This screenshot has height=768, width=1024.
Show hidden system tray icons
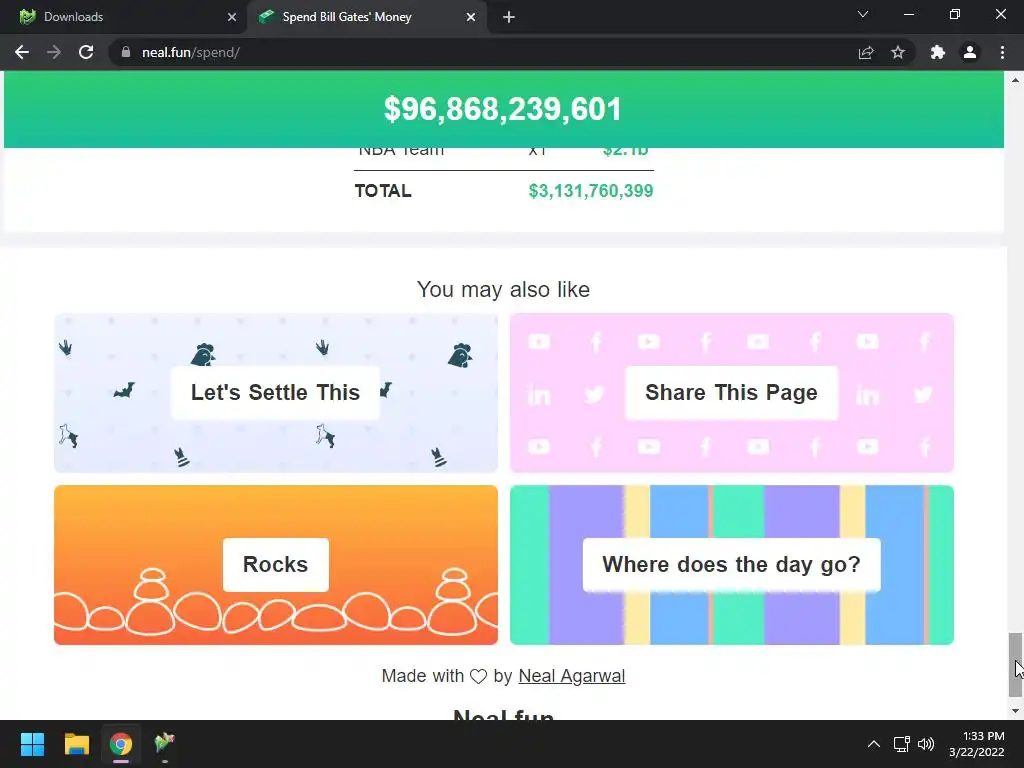pyautogui.click(x=873, y=744)
